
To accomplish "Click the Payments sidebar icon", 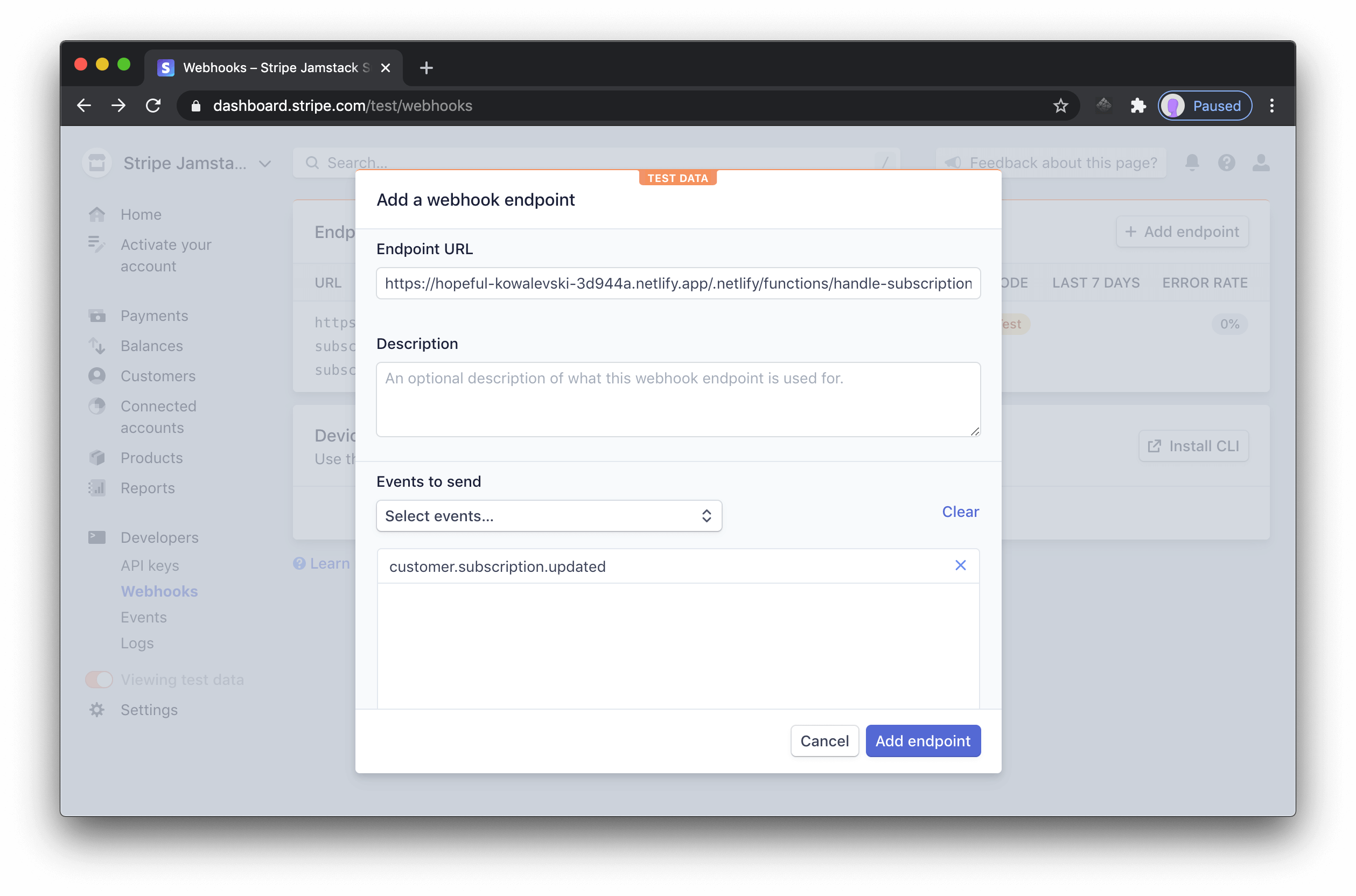I will (x=97, y=315).
